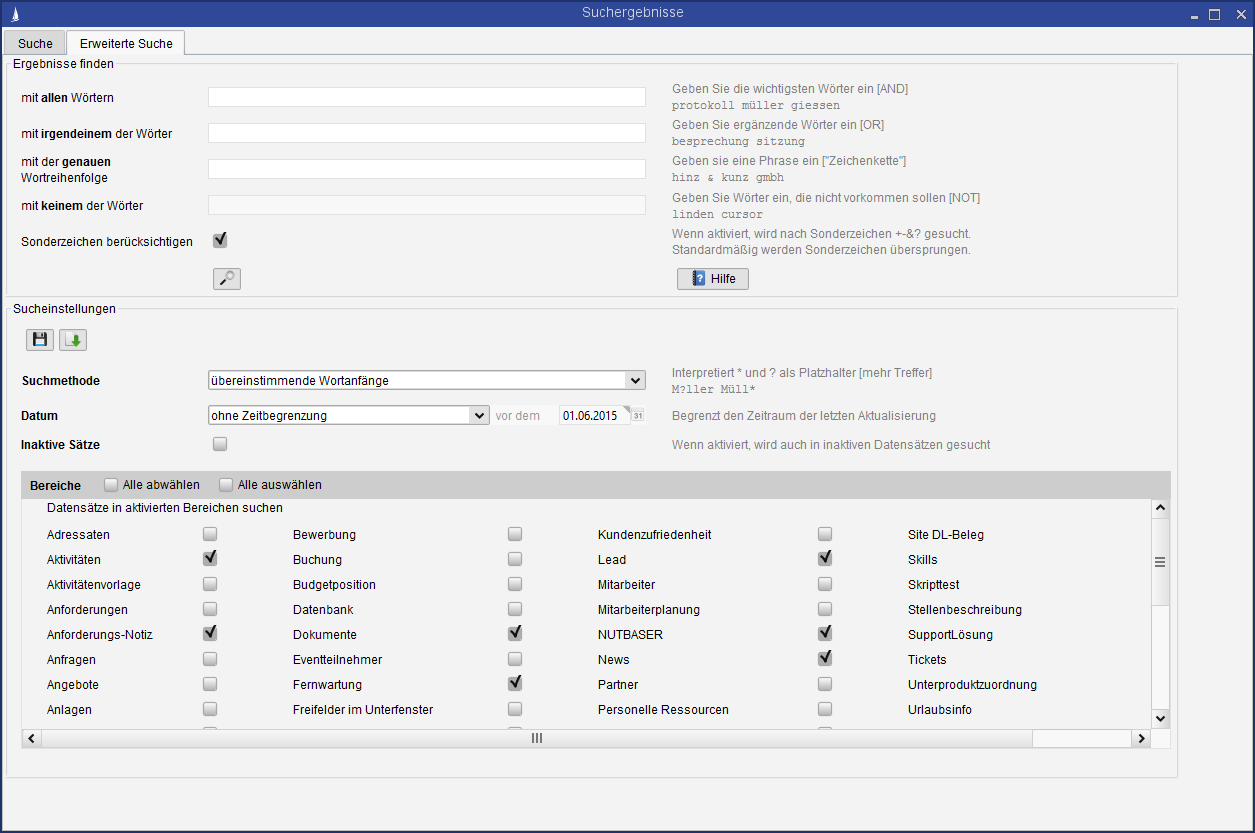Open the calendar picker next to the date
The image size is (1255, 833).
(637, 416)
